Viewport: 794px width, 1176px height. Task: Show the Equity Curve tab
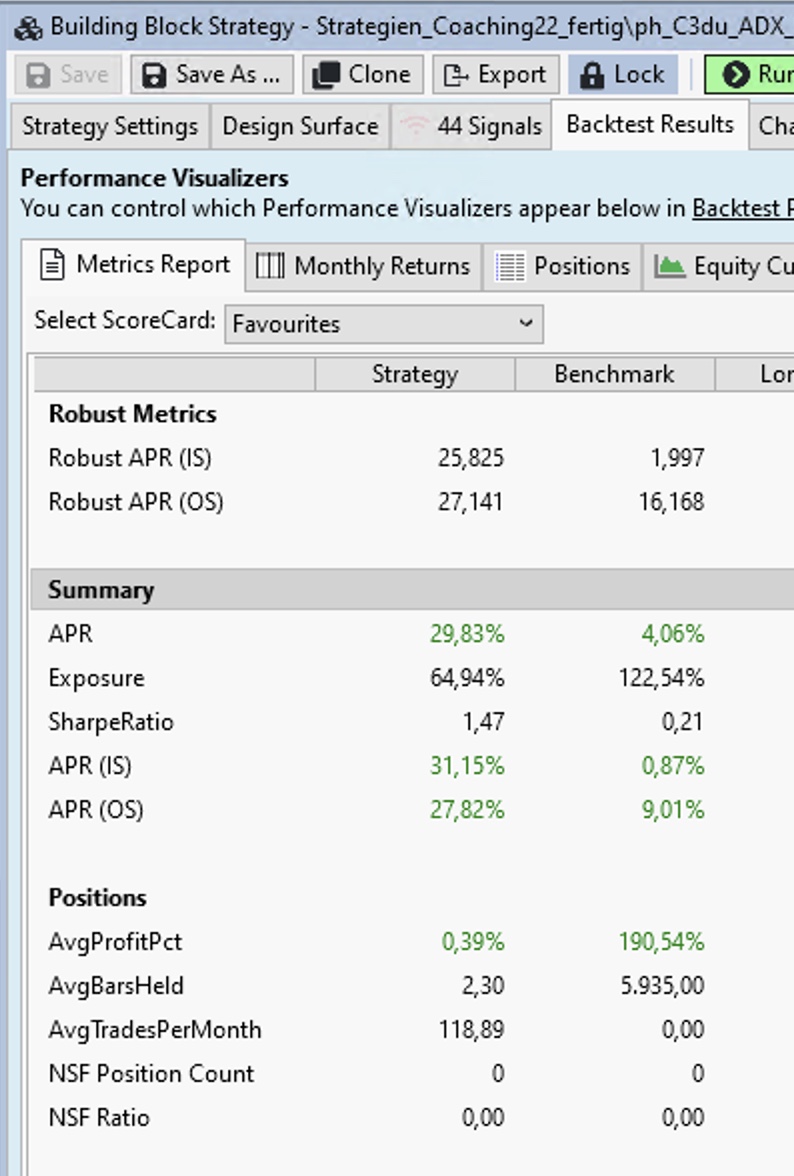(x=722, y=266)
